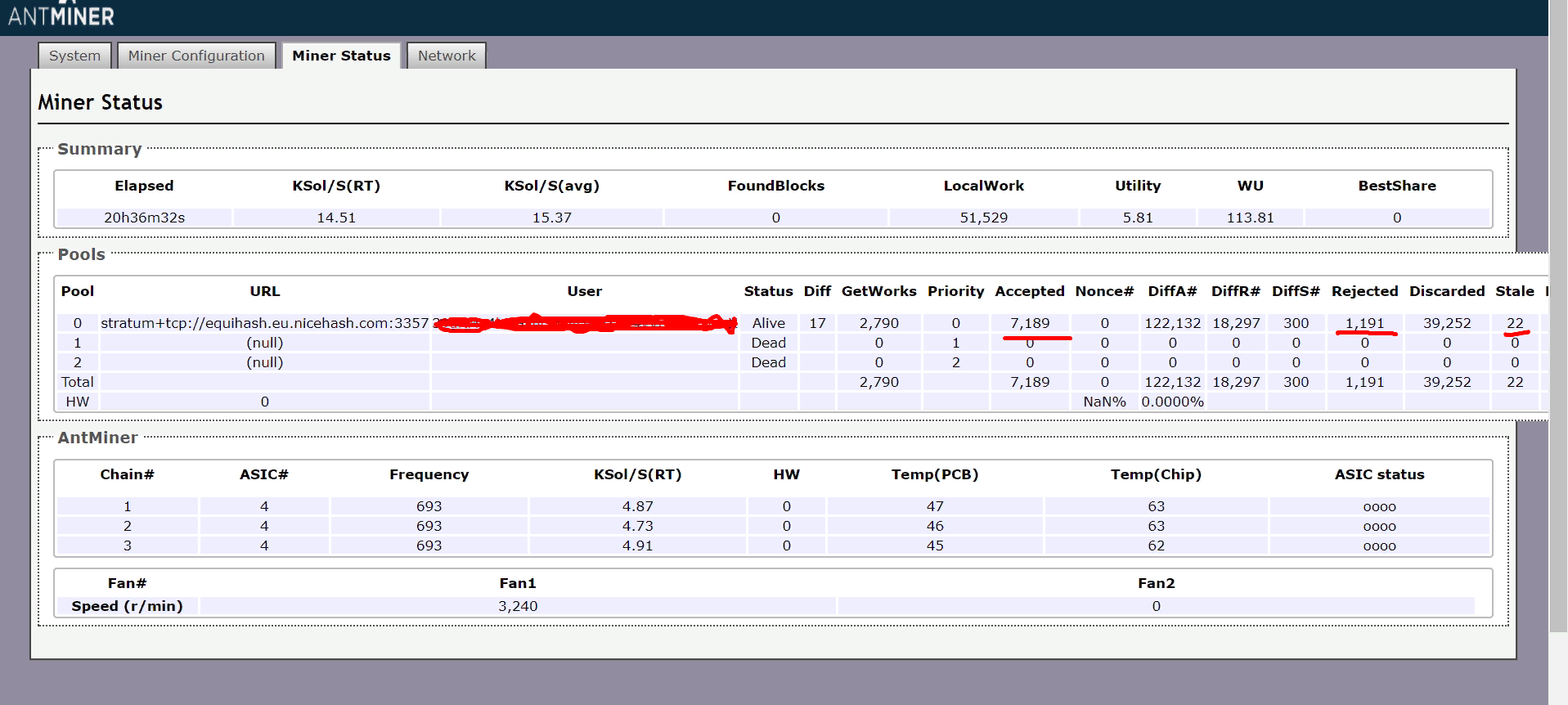Screen dimensions: 1568x705
Task: Click the vertical scrollbar on the right
Action: point(1558,316)
